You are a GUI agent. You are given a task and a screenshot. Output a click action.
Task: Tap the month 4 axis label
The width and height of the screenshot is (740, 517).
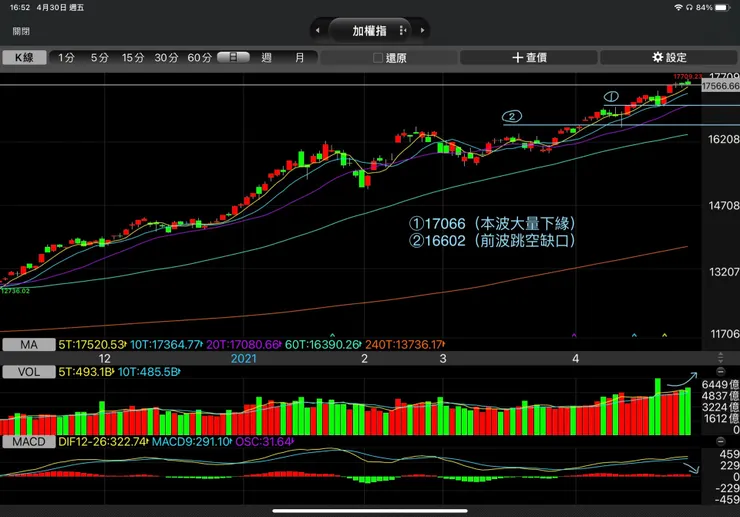click(575, 359)
